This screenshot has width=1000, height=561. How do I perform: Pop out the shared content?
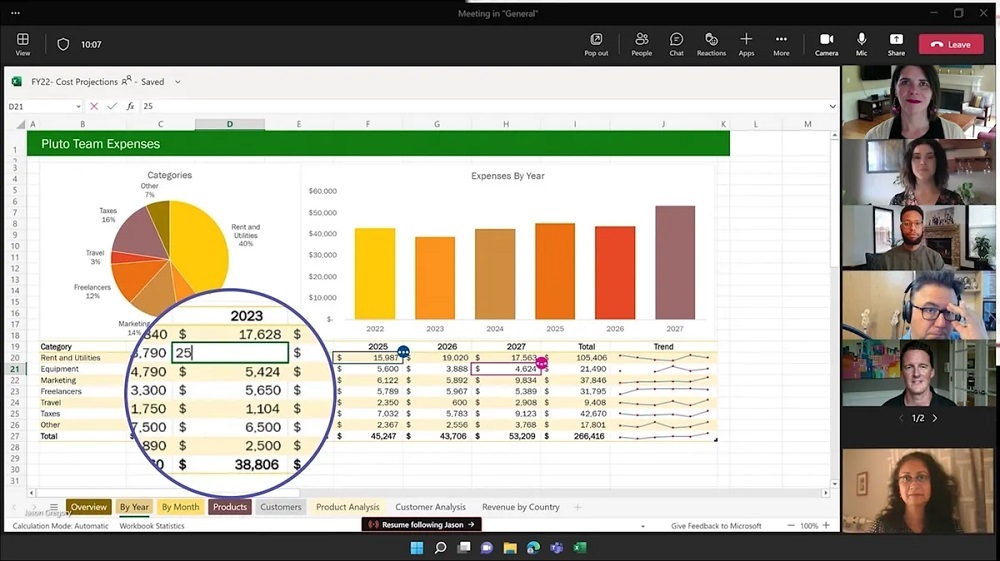pos(596,43)
